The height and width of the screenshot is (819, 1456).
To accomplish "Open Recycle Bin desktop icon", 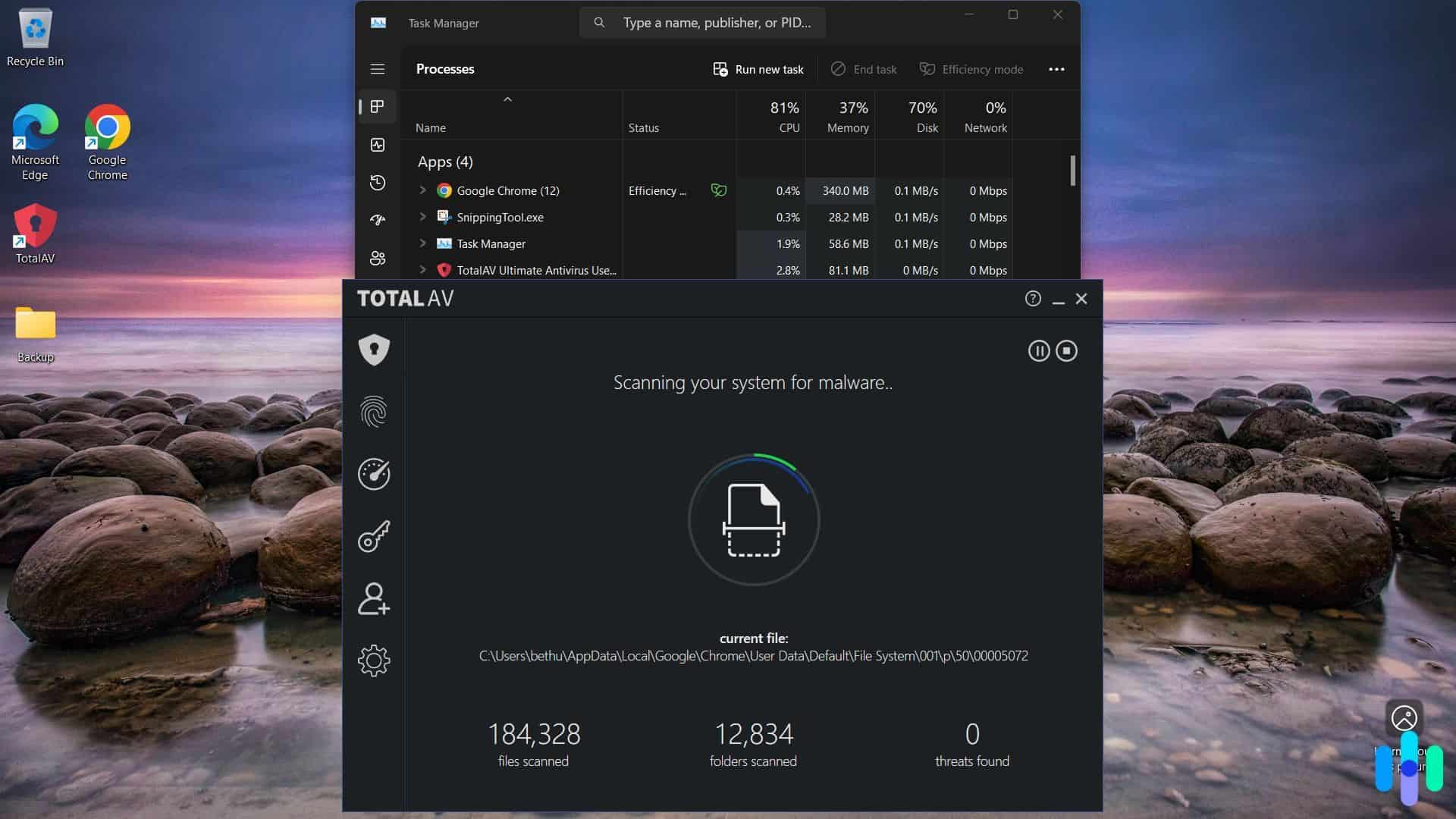I will (35, 38).
